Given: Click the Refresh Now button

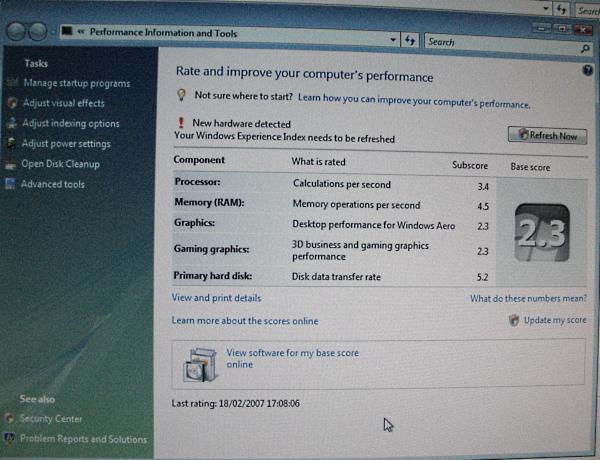Looking at the screenshot, I should [x=547, y=135].
